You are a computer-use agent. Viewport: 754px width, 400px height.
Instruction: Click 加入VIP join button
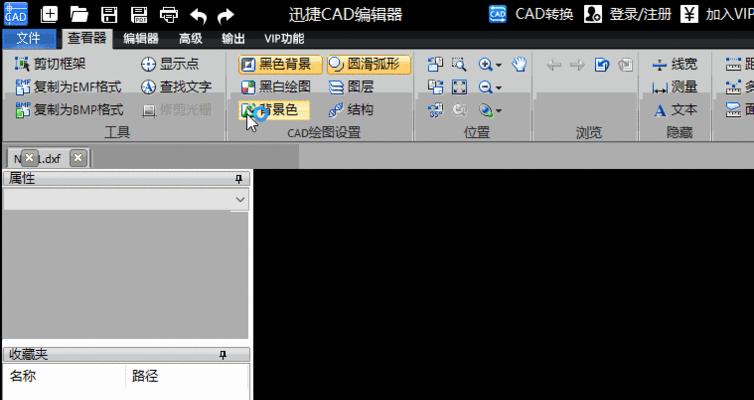coord(717,14)
